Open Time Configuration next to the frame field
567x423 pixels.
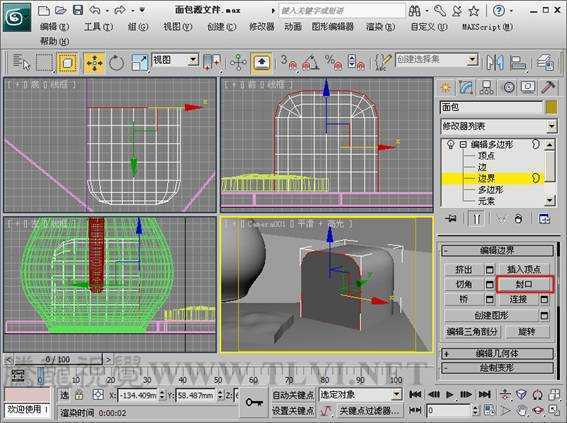tap(489, 410)
